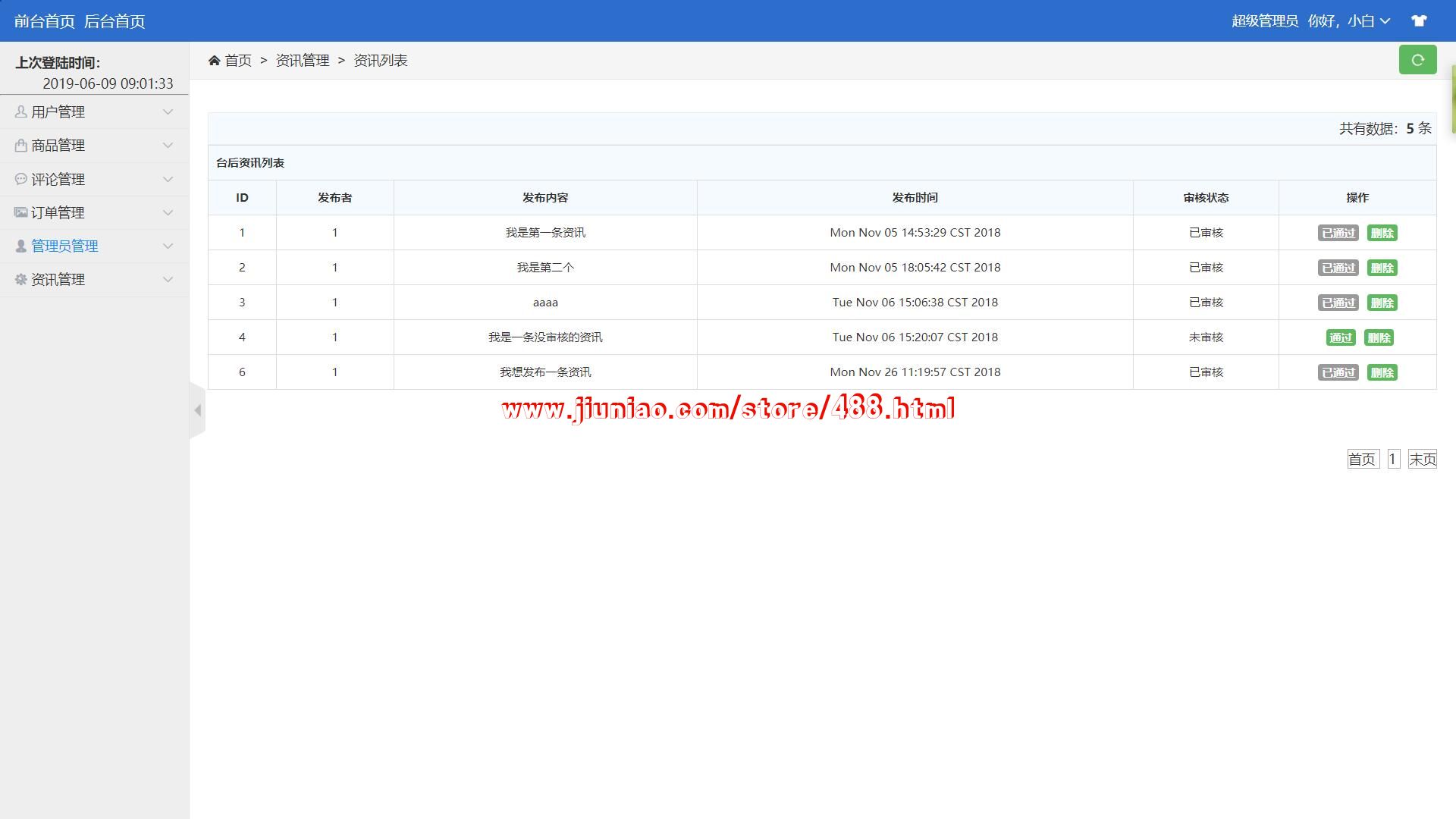Image resolution: width=1456 pixels, height=819 pixels.
Task: Click the speech bubble icon beside 评论管理
Action: click(20, 180)
